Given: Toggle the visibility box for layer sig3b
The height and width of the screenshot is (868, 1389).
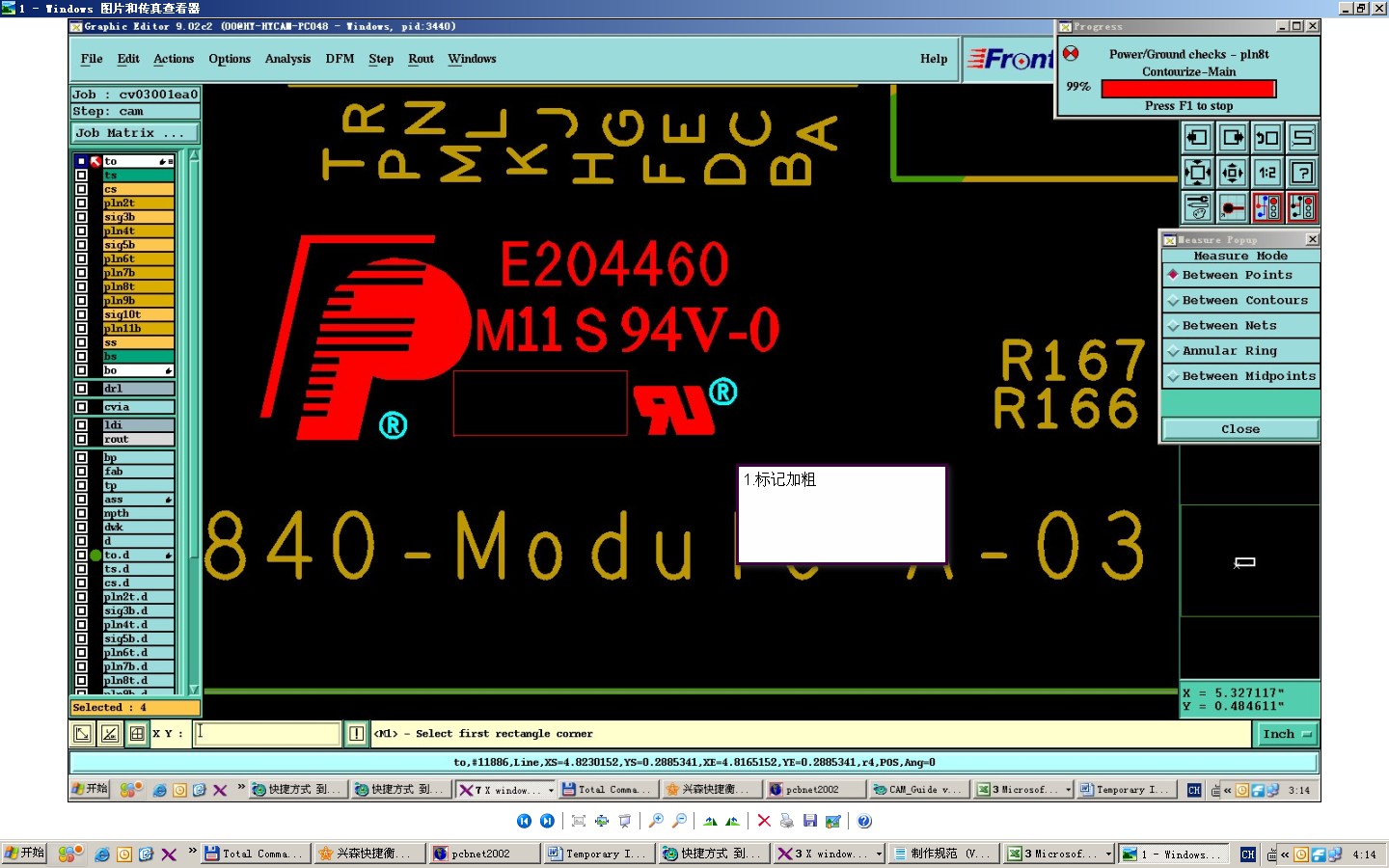Looking at the screenshot, I should pos(82,217).
